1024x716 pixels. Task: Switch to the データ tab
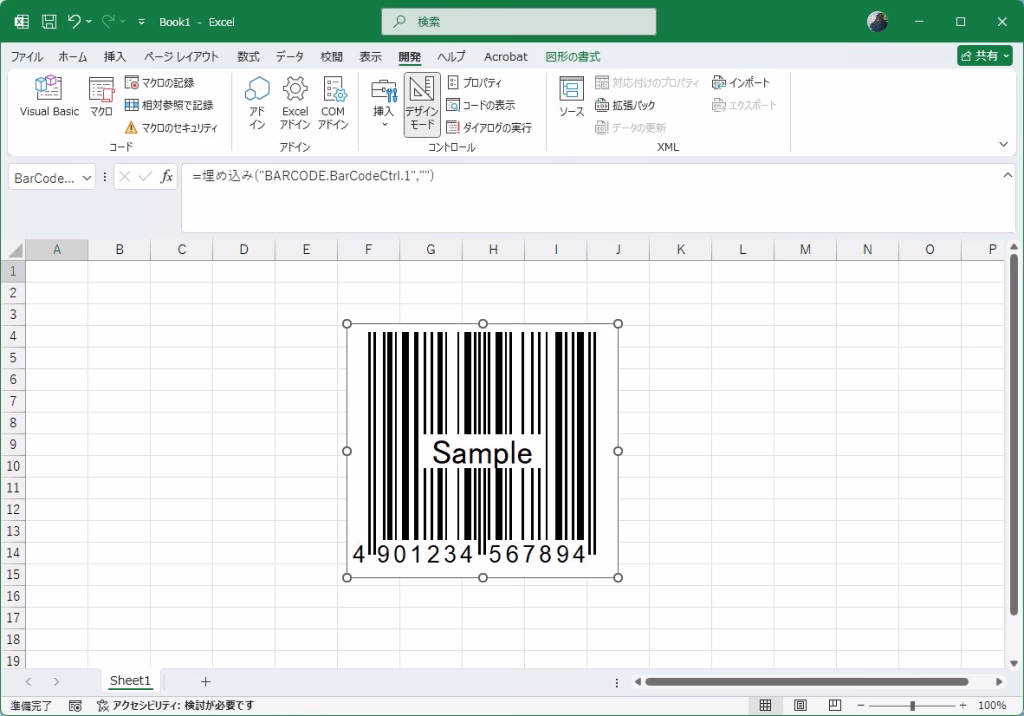coord(289,57)
